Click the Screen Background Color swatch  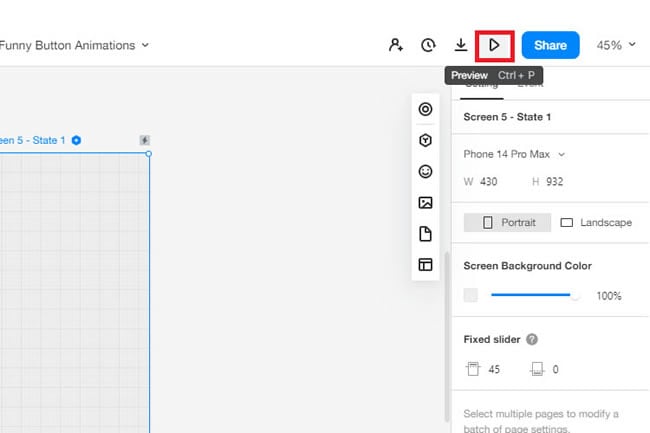471,296
